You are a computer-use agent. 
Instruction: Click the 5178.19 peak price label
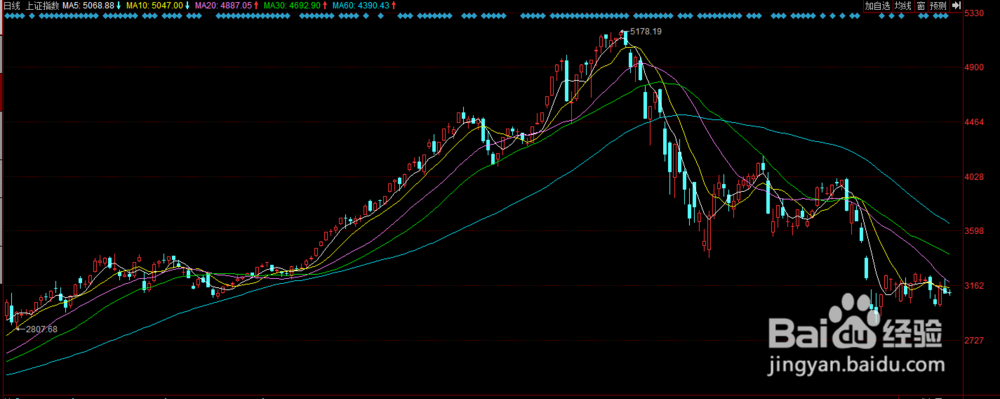coord(645,31)
